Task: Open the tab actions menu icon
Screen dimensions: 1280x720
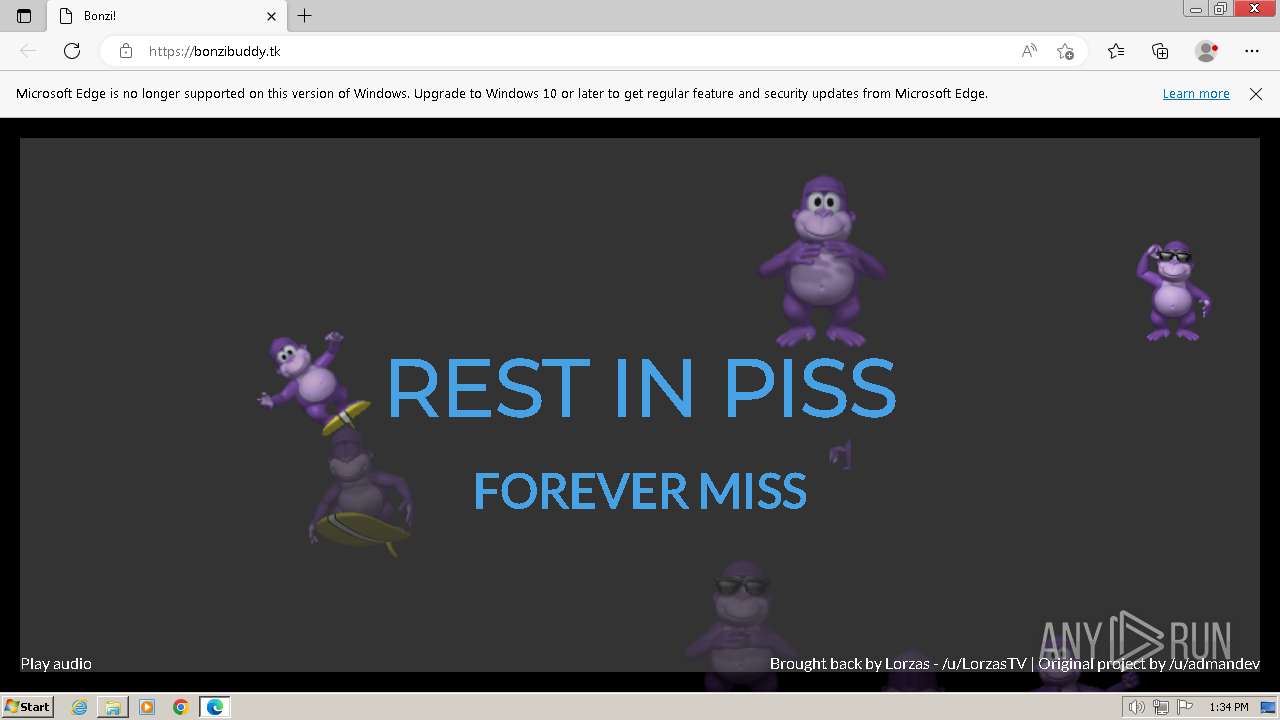Action: click(x=24, y=16)
